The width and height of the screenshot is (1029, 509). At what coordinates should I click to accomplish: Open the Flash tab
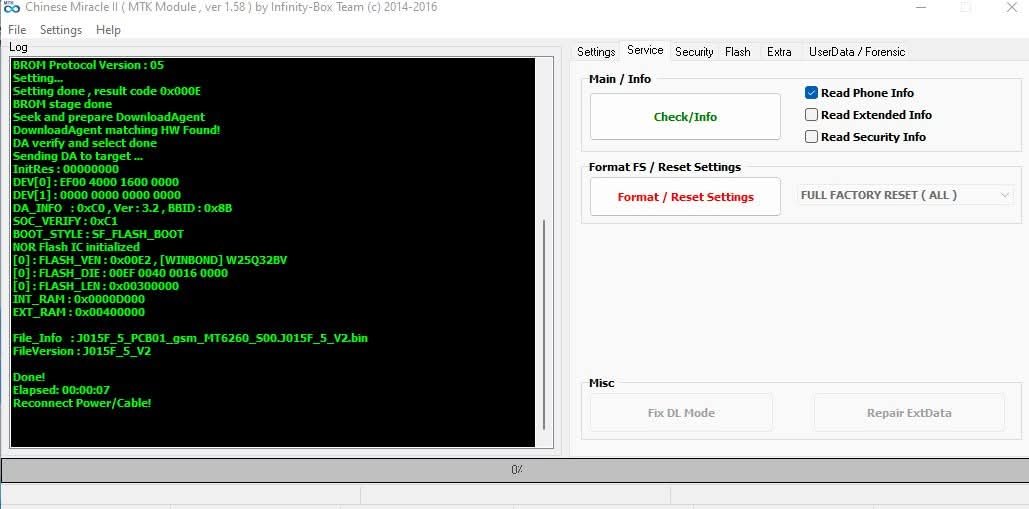coord(738,52)
